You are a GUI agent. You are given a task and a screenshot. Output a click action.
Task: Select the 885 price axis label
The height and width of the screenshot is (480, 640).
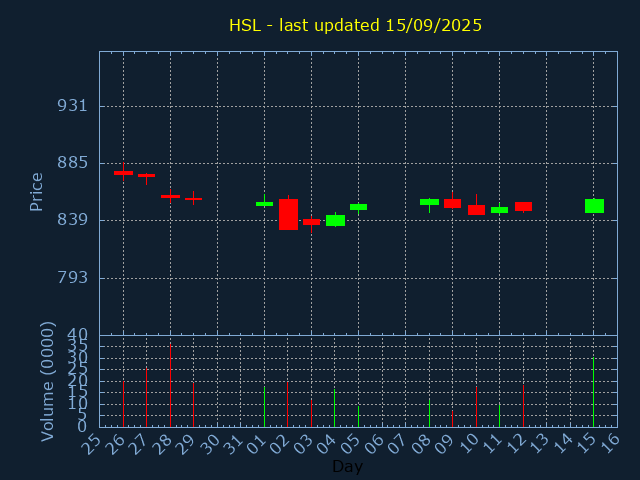point(73,163)
